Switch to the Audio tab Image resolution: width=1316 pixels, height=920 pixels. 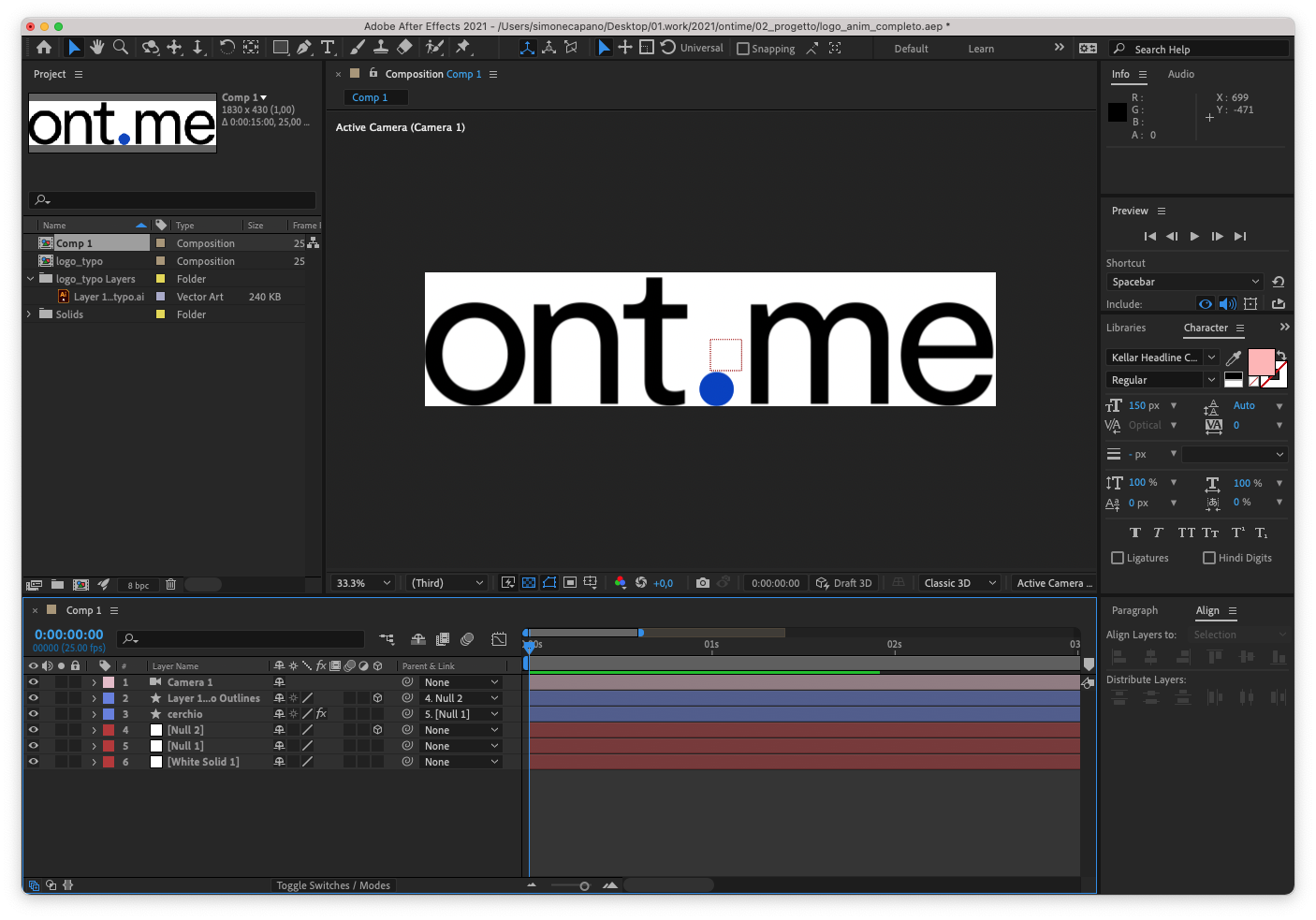(x=1180, y=74)
